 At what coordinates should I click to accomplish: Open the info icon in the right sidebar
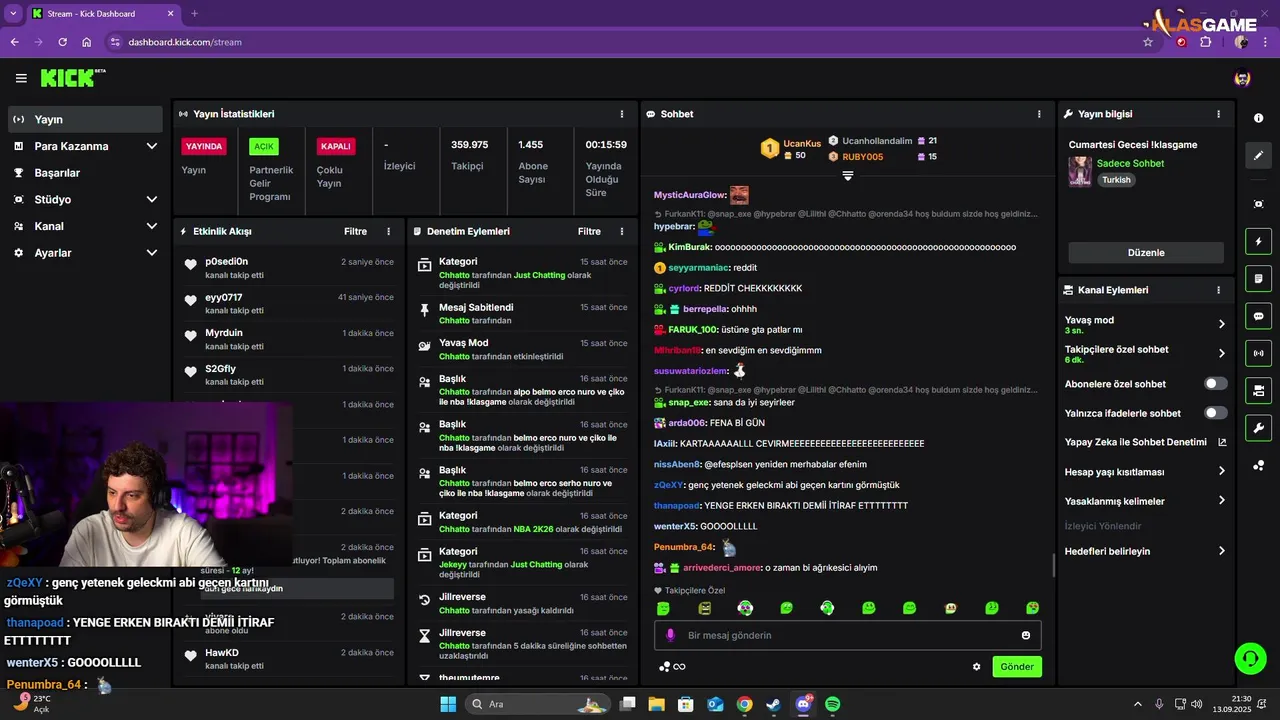(1258, 118)
